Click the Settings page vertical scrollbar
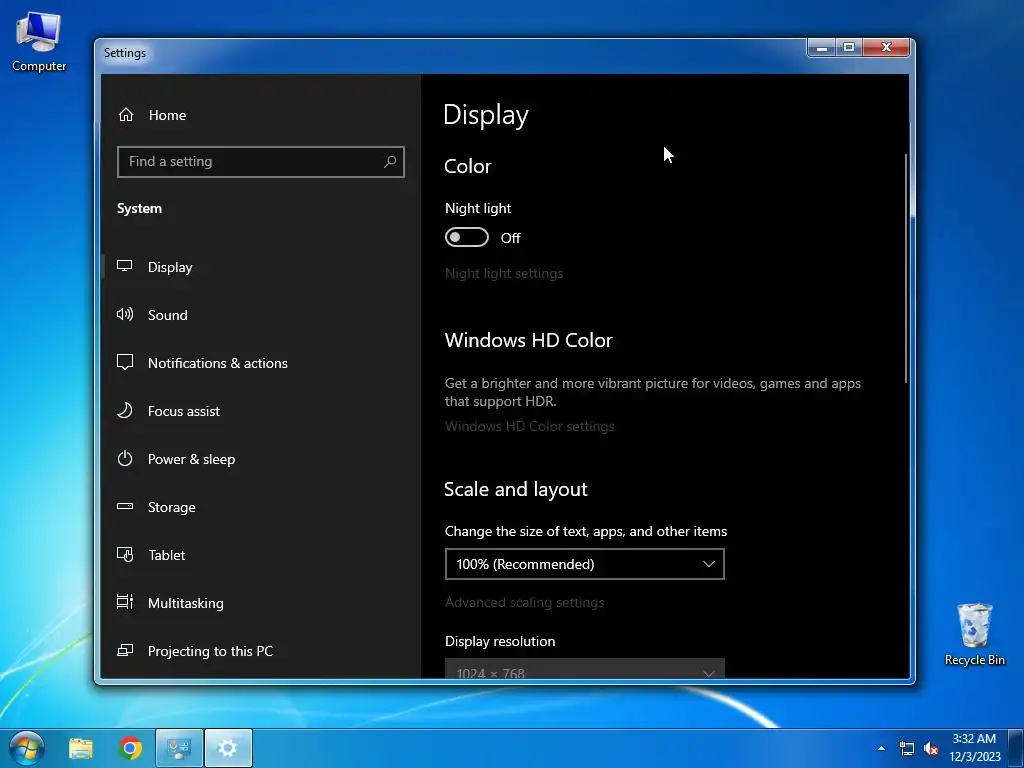 pos(906,268)
